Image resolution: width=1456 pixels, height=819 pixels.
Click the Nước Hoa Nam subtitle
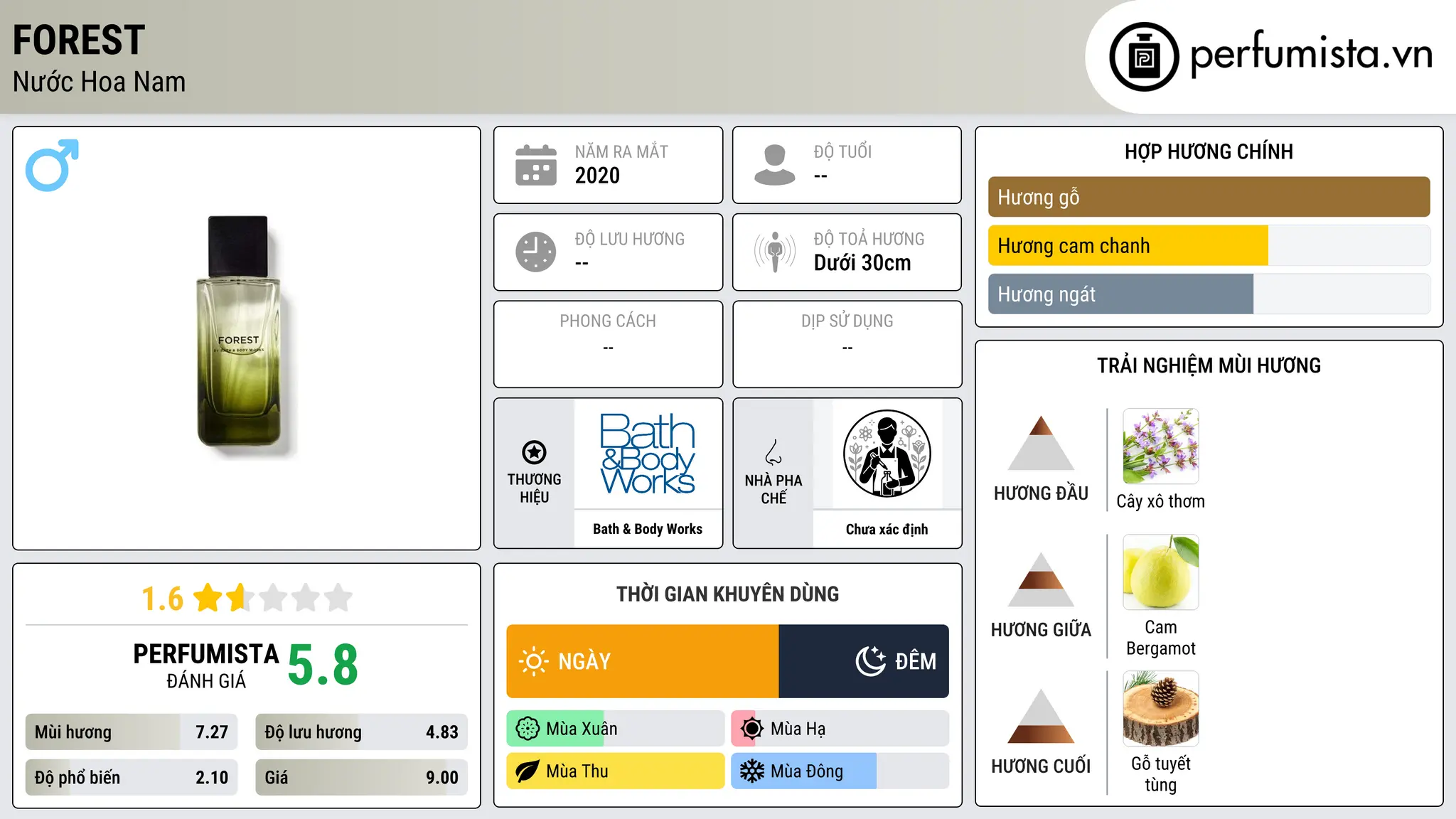[x=100, y=82]
